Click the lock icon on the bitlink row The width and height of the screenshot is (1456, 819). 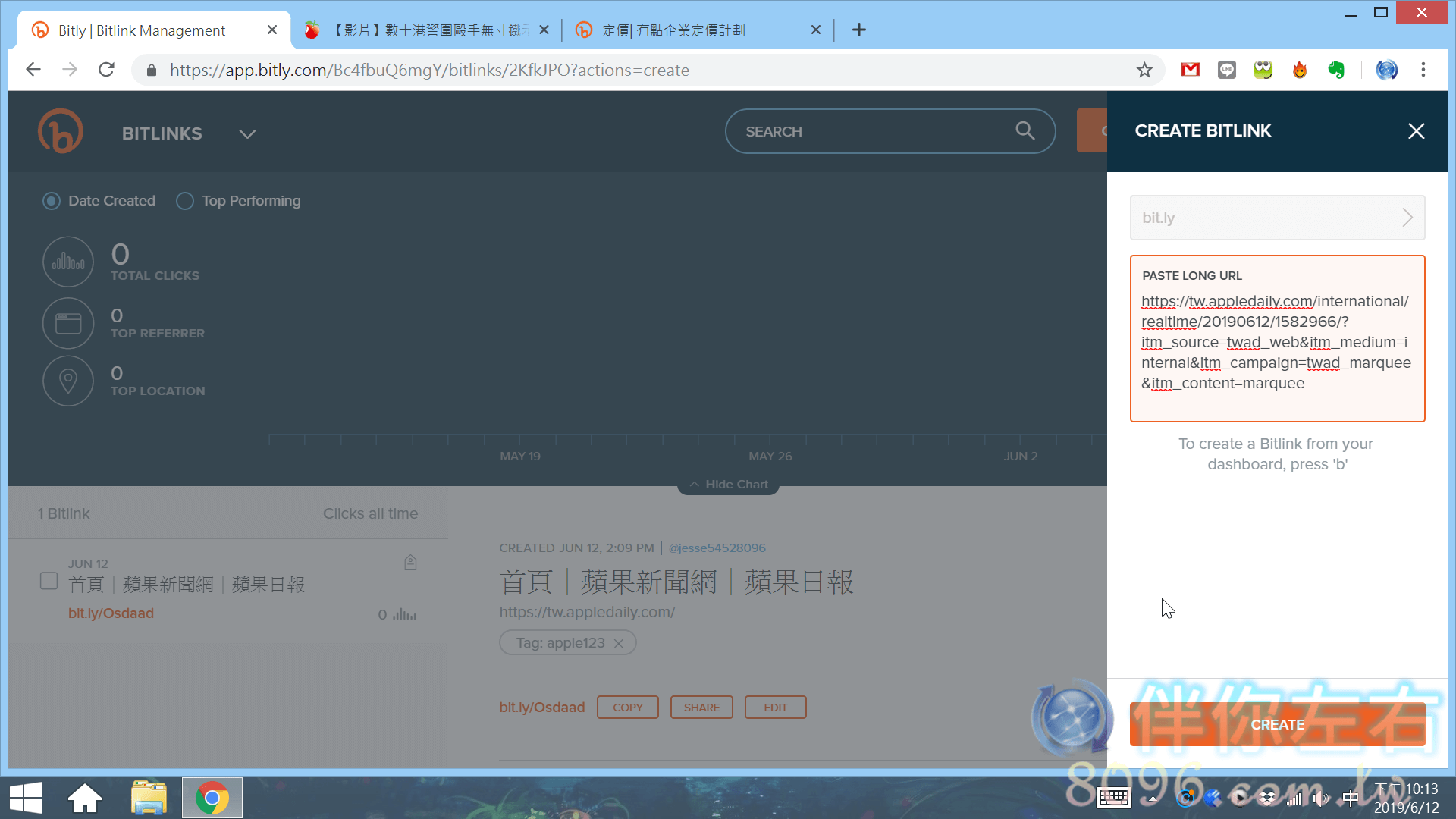coord(410,562)
